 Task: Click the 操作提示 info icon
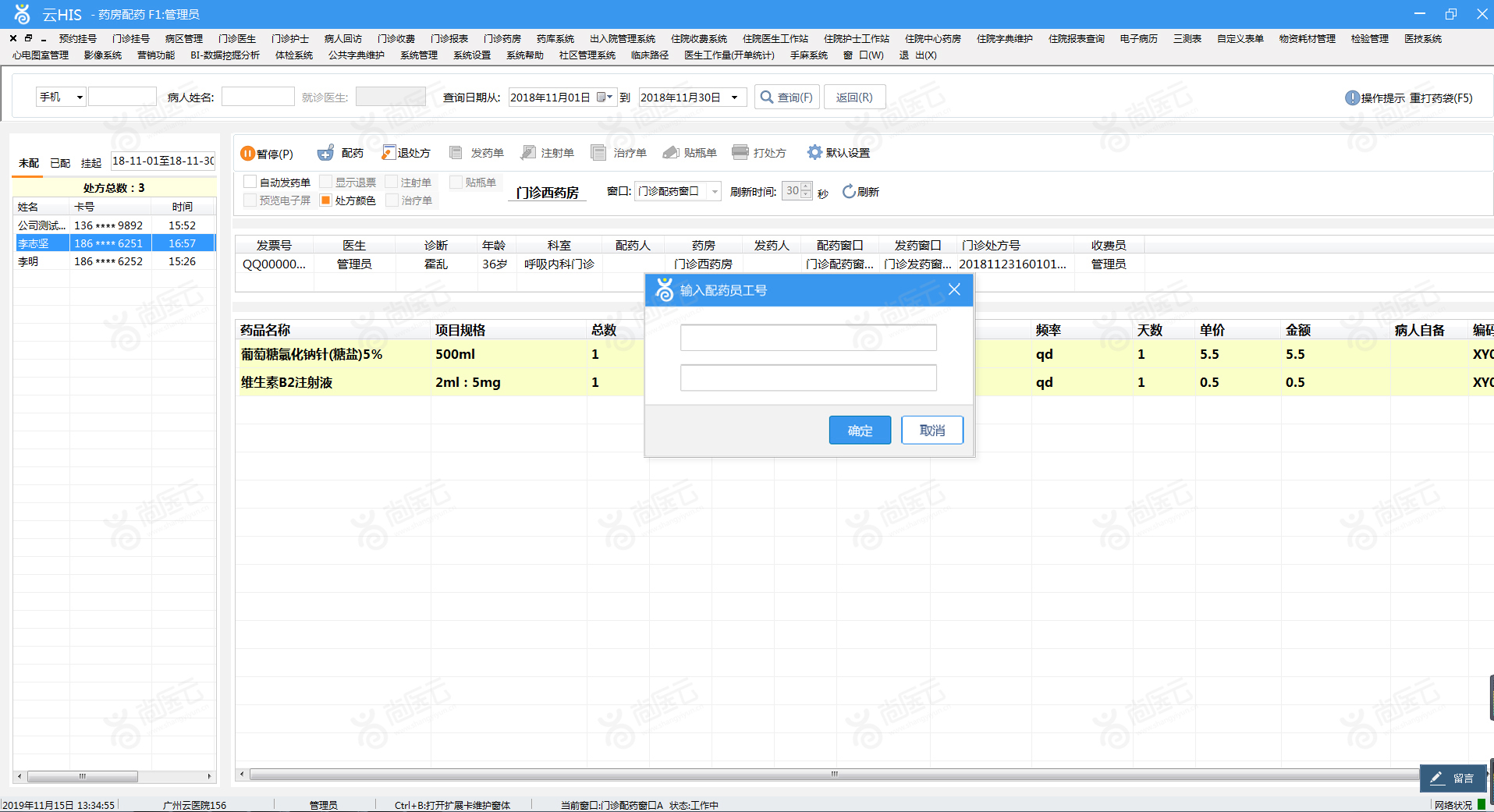pyautogui.click(x=1352, y=98)
